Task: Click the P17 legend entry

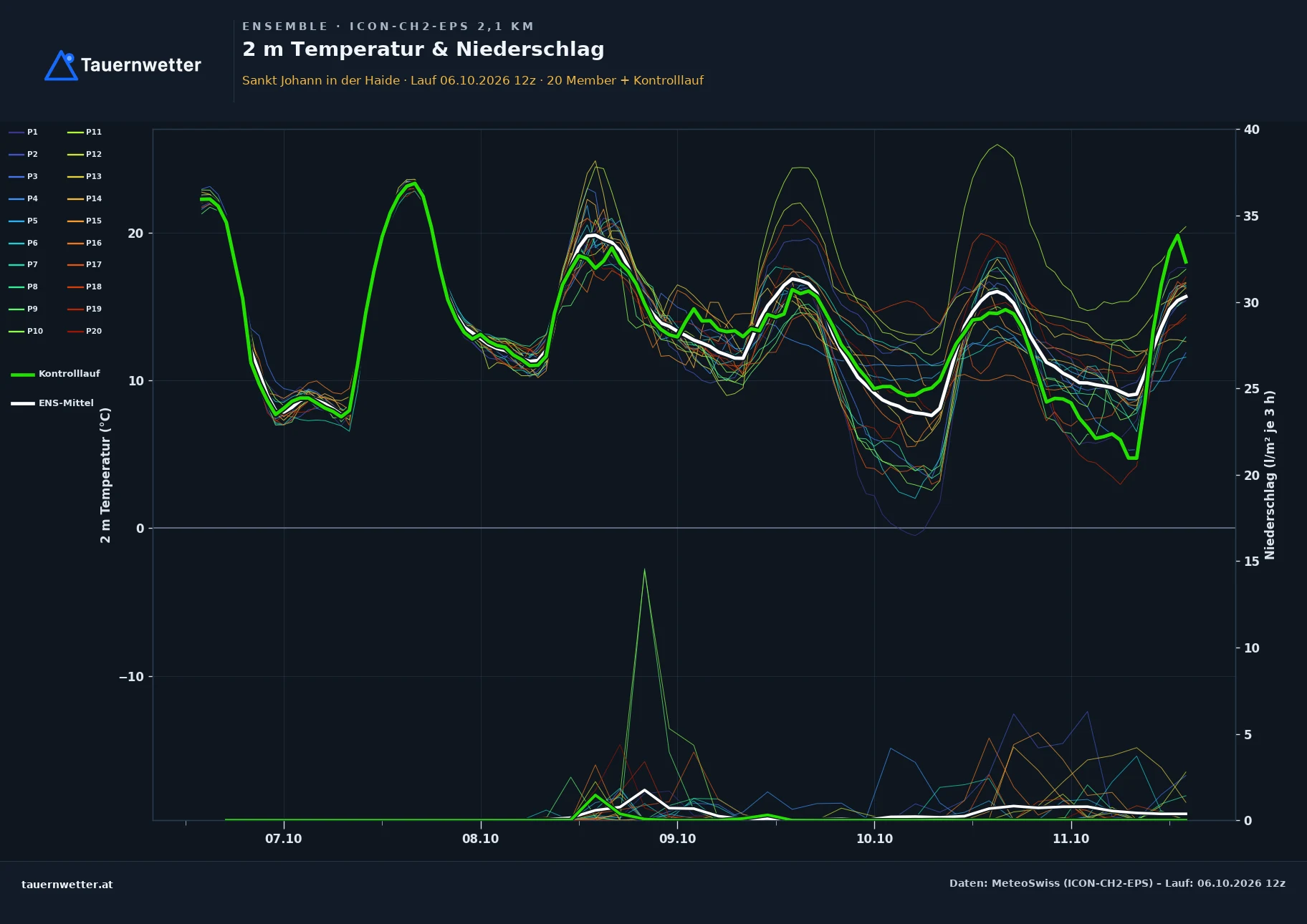Action: (x=85, y=264)
